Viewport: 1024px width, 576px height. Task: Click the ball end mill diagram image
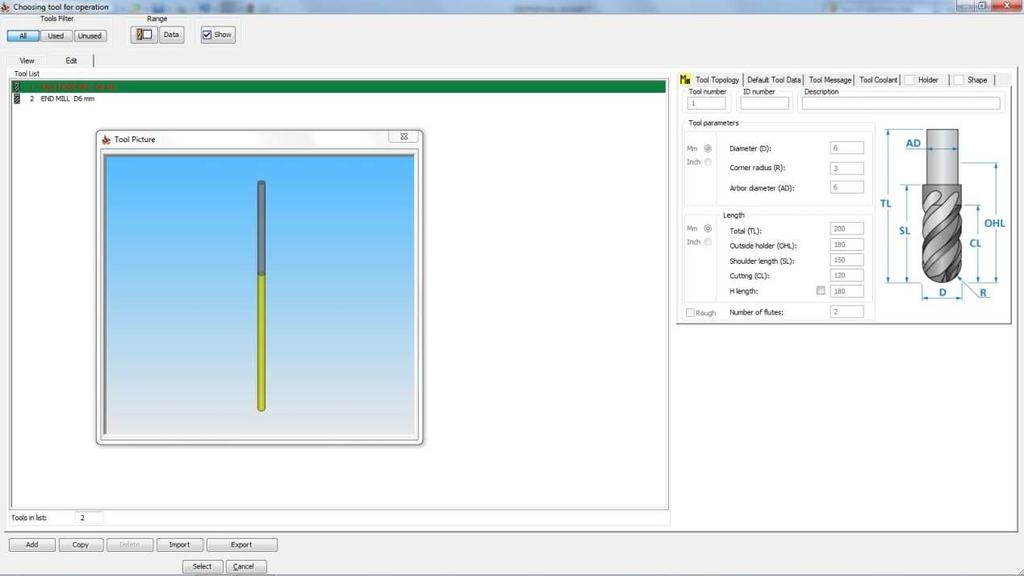[x=941, y=214]
